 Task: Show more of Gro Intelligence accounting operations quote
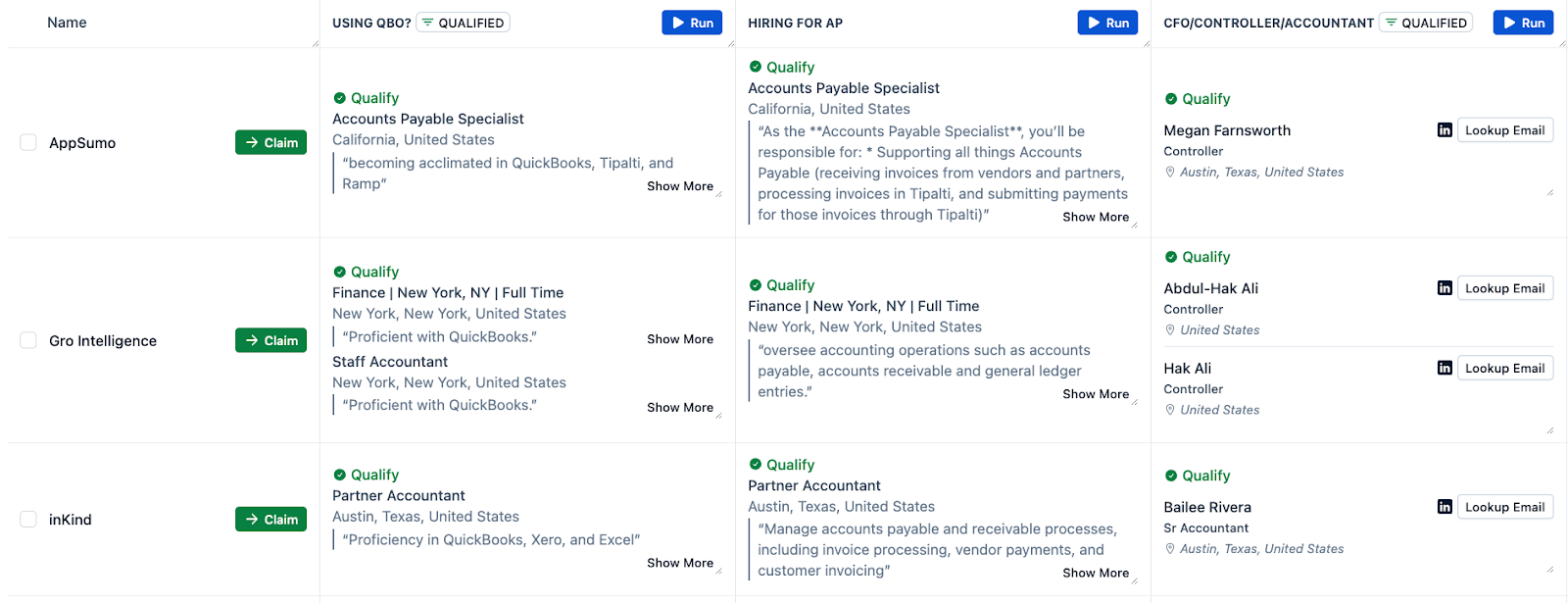(1096, 394)
